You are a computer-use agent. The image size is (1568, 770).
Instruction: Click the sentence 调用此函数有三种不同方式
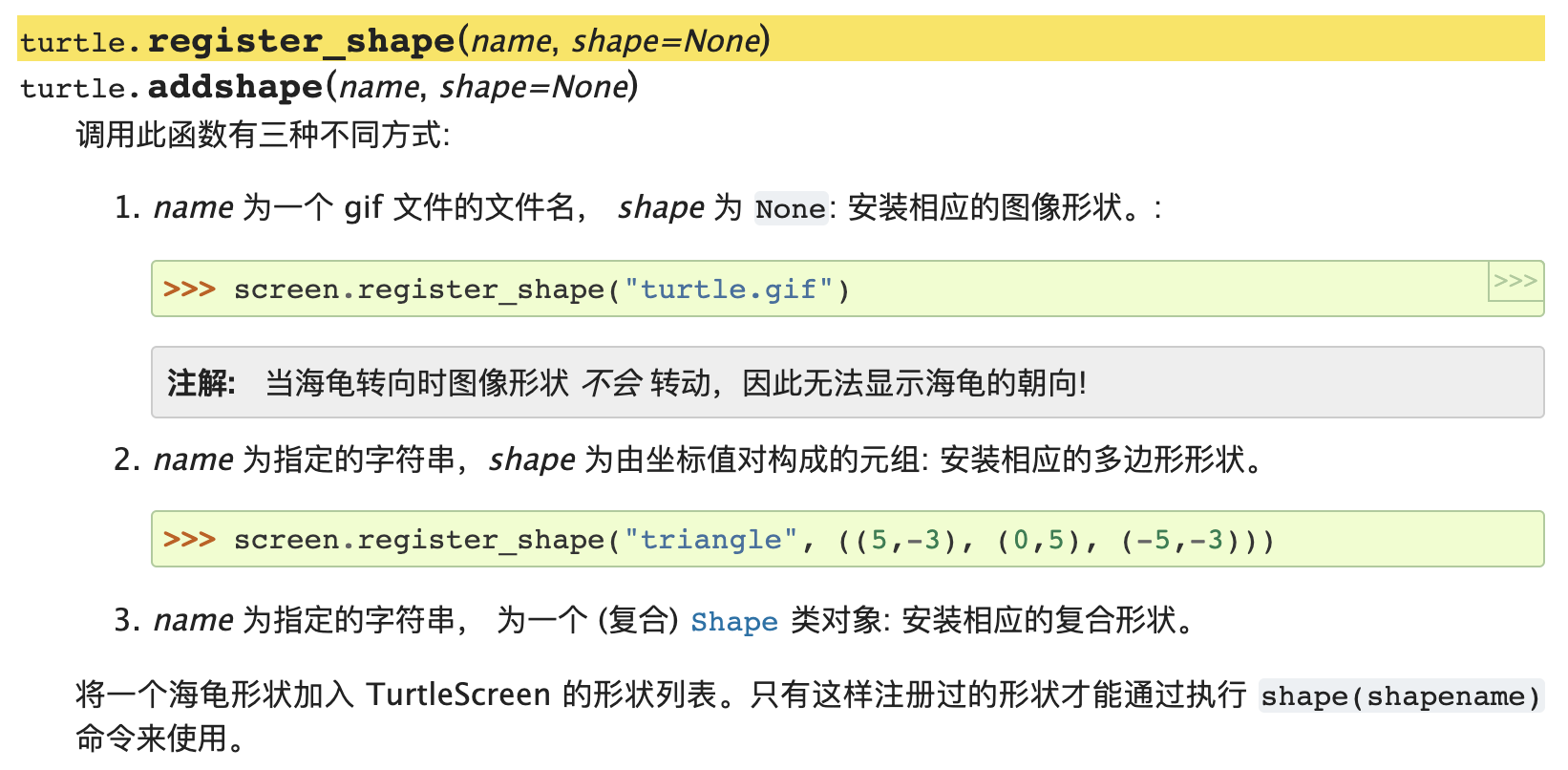(x=261, y=135)
